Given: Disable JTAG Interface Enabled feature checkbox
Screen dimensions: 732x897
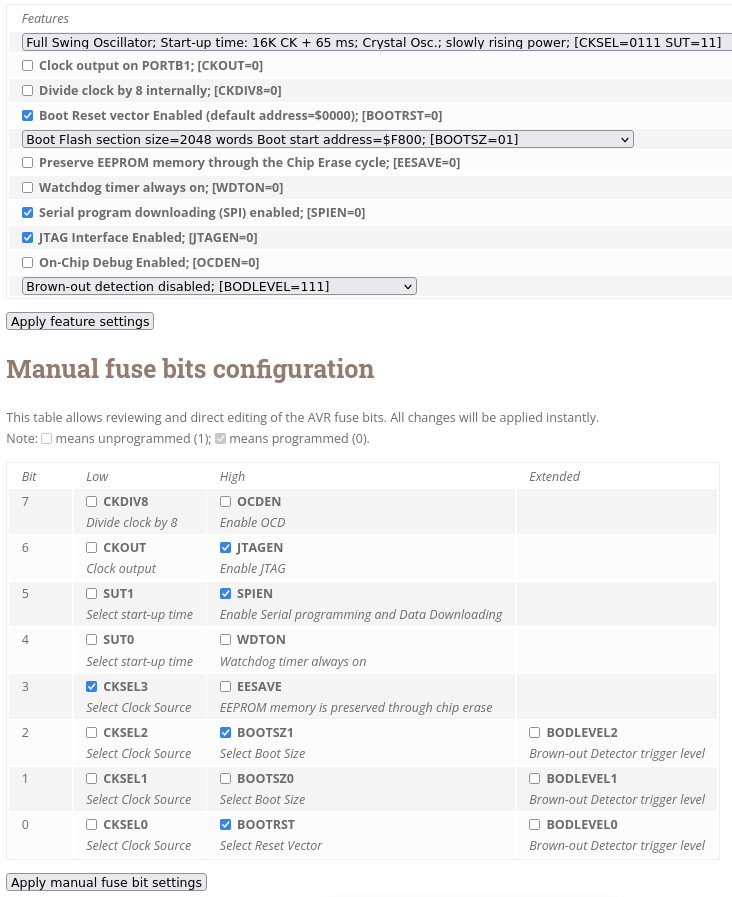Looking at the screenshot, I should point(27,237).
